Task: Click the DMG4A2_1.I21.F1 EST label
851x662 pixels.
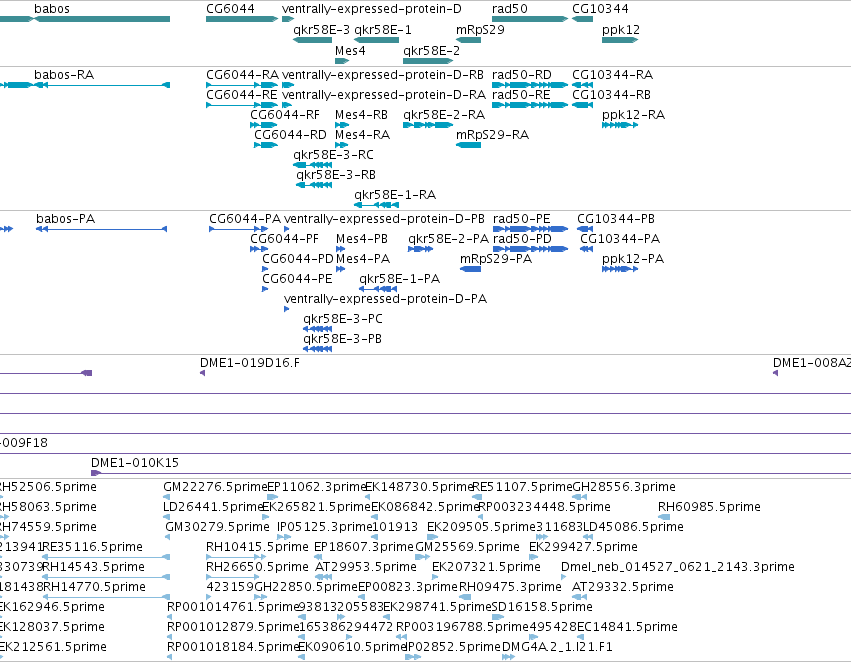Action: pos(557,647)
